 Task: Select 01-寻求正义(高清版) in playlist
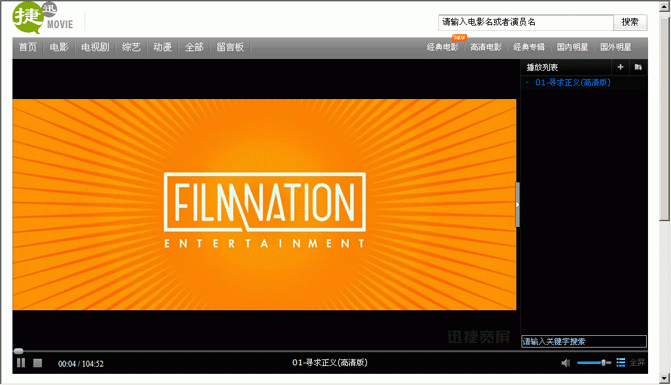coord(573,83)
